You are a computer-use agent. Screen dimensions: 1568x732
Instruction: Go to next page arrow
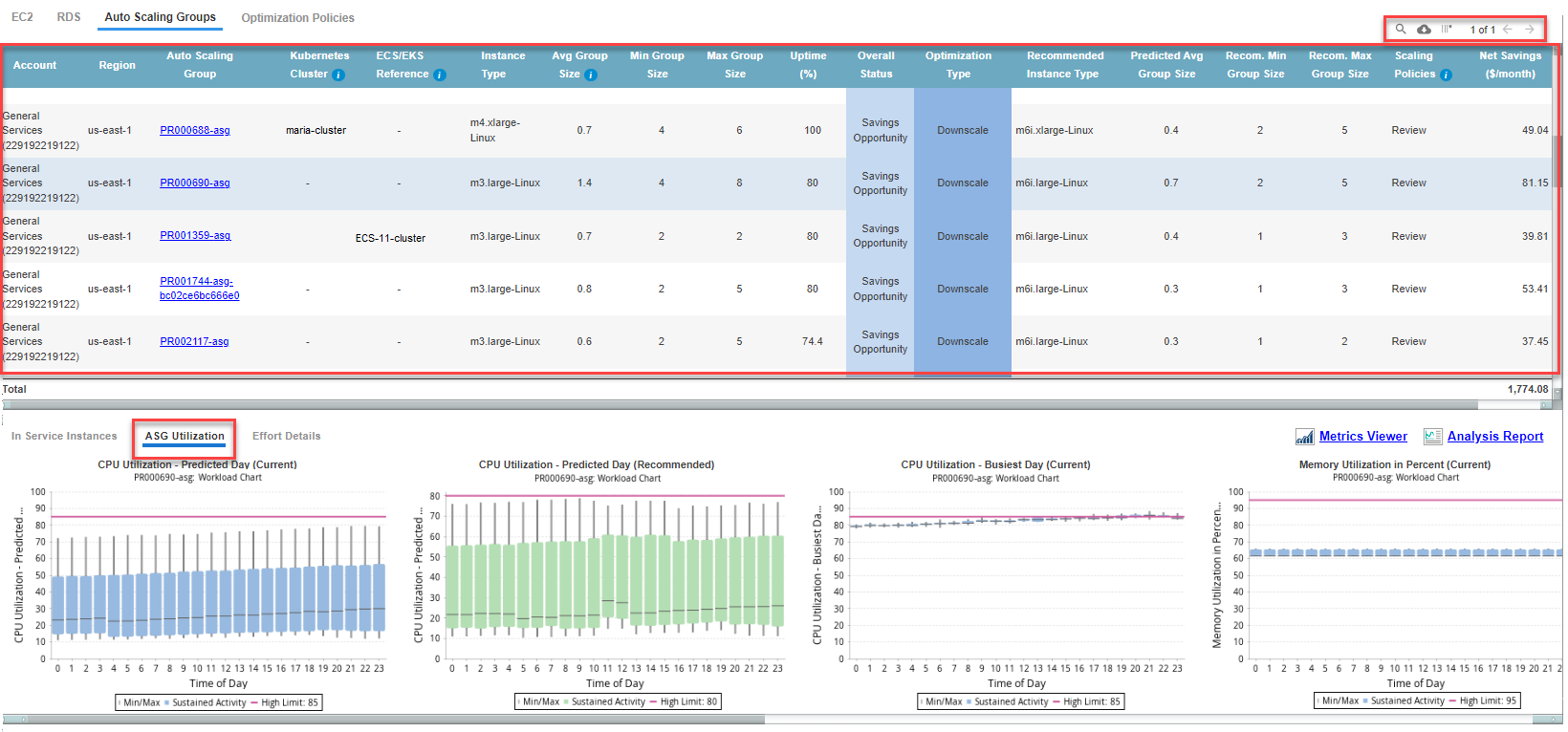point(1530,30)
